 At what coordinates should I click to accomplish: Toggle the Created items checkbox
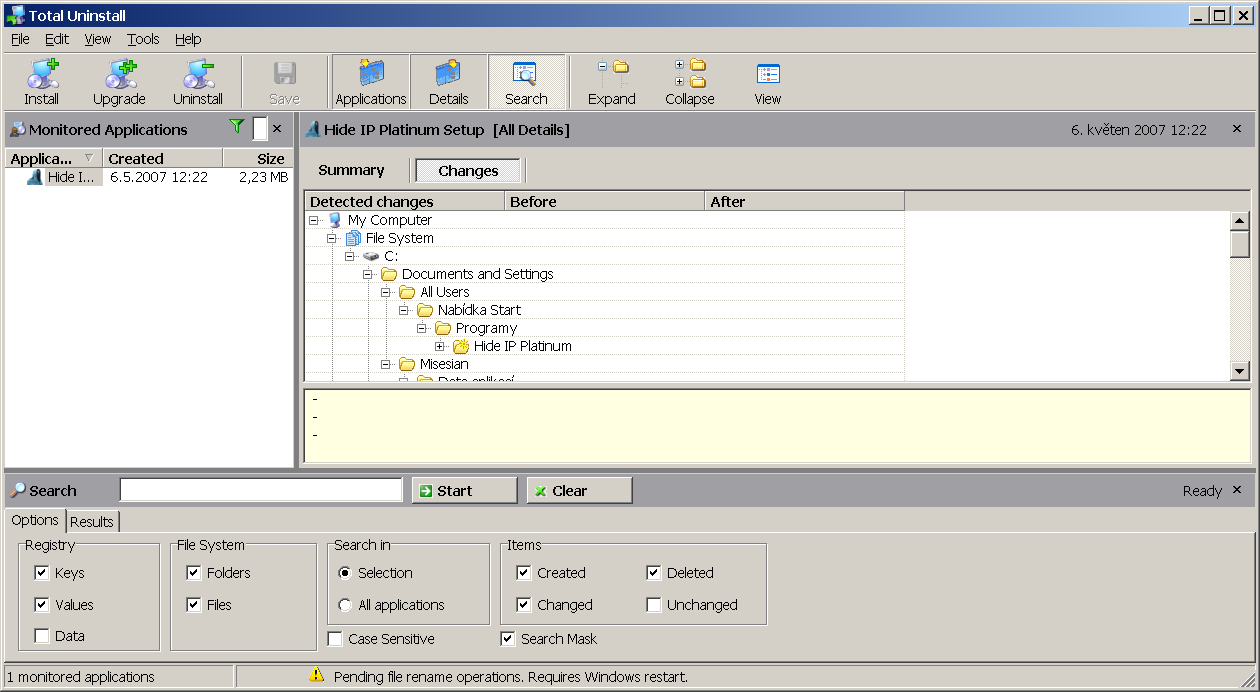(524, 573)
